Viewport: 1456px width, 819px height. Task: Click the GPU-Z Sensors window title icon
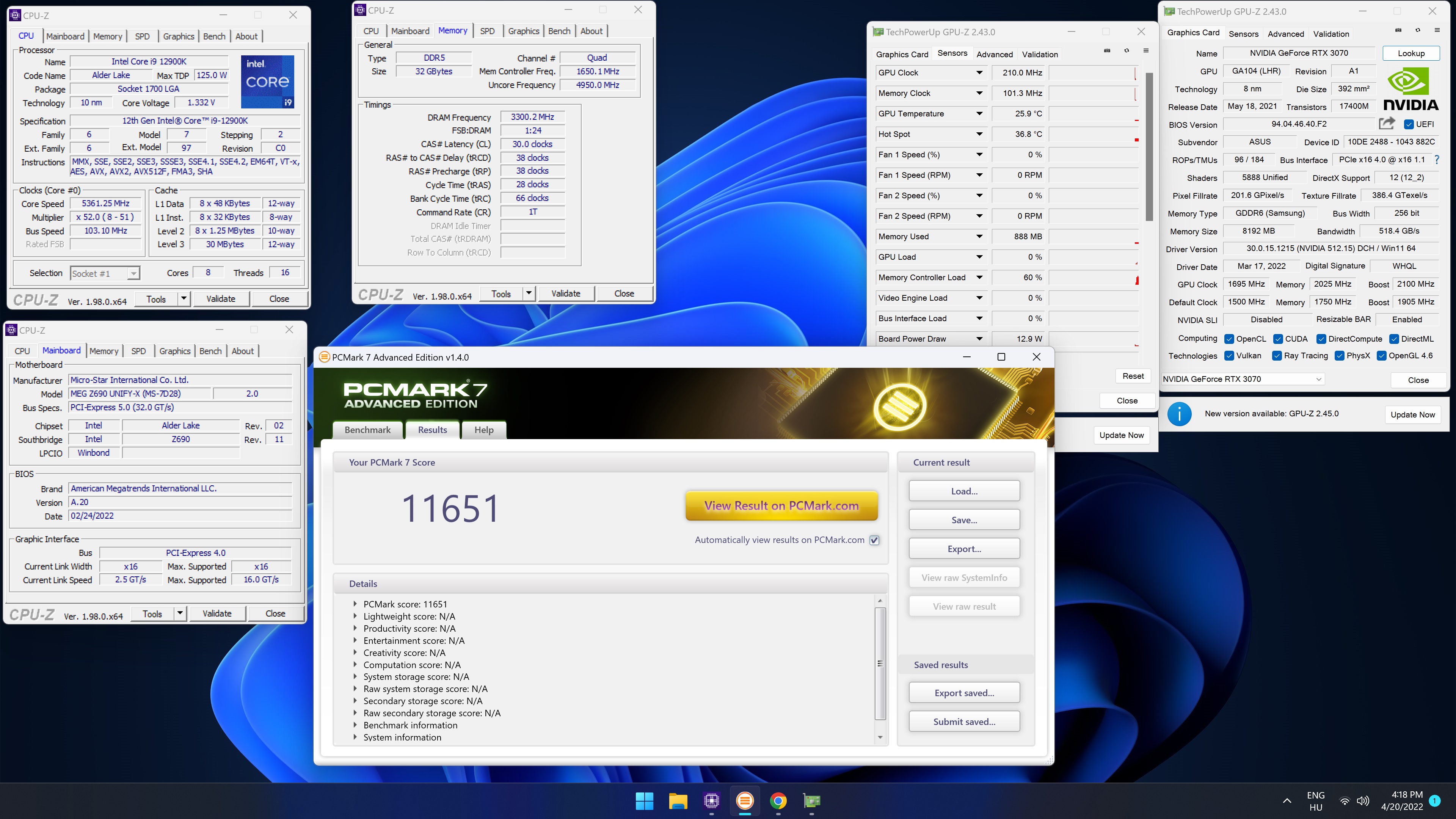pos(878,32)
